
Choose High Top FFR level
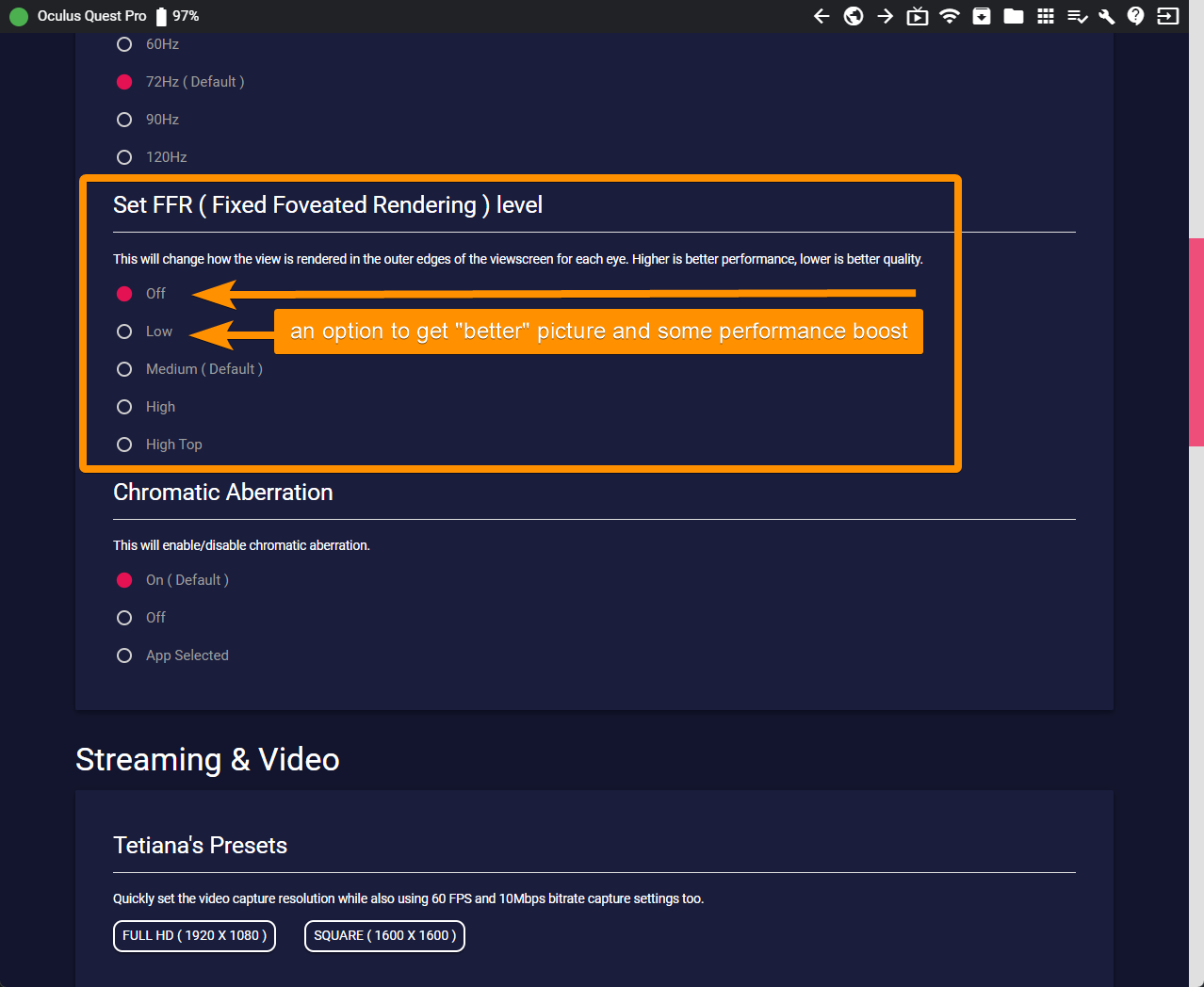point(124,445)
